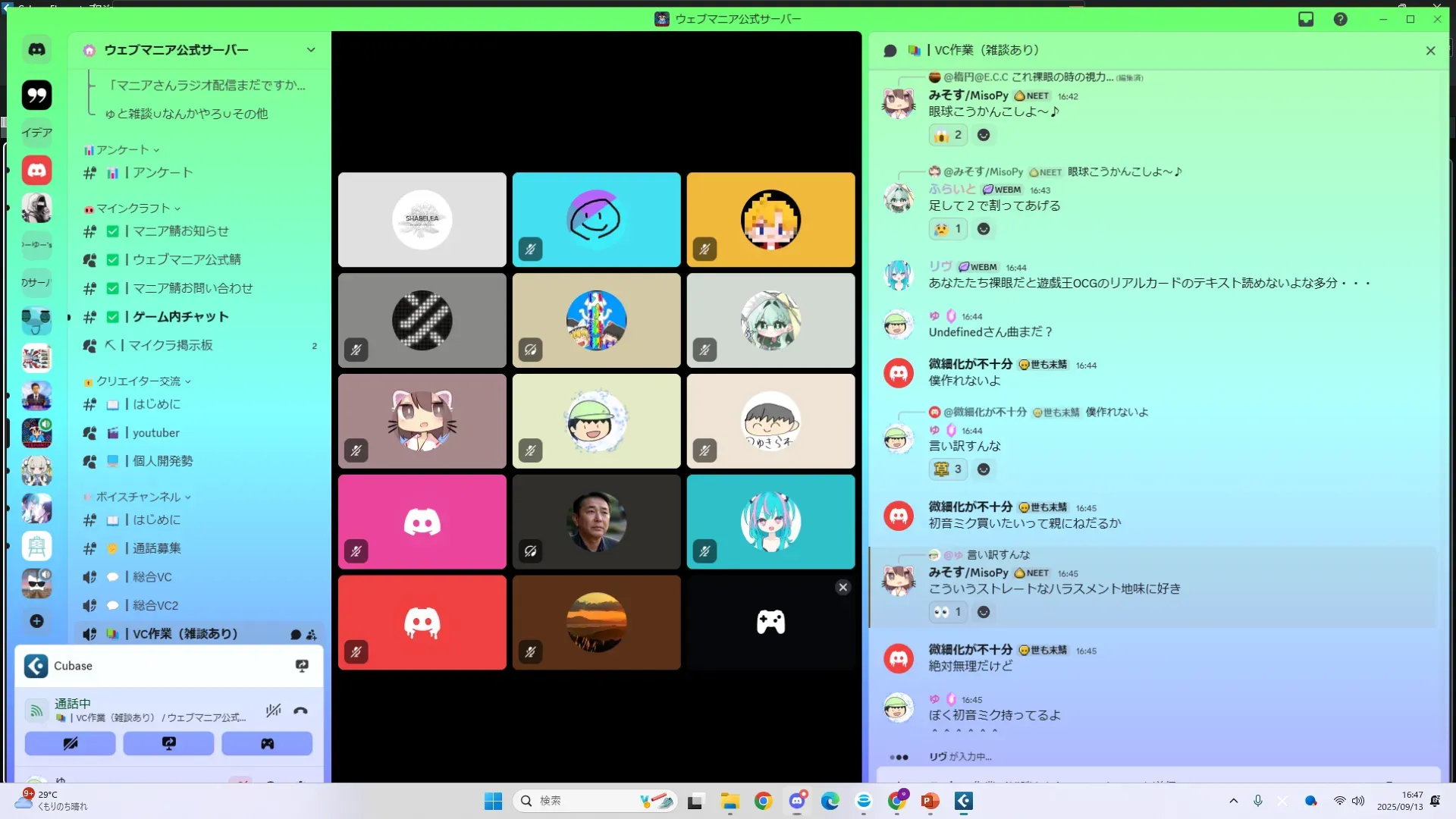Turn on camera in voice panel
This screenshot has height=819, width=1456.
pyautogui.click(x=70, y=744)
